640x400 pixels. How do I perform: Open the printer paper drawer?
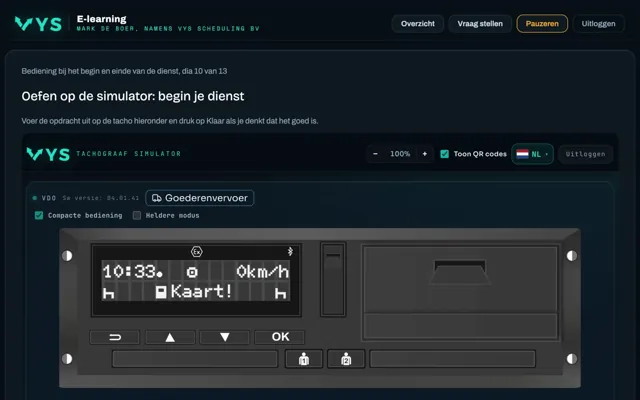coord(460,293)
